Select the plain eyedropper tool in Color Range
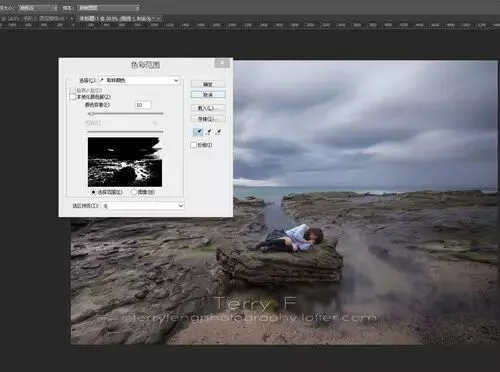The width and height of the screenshot is (500, 372). tap(198, 132)
